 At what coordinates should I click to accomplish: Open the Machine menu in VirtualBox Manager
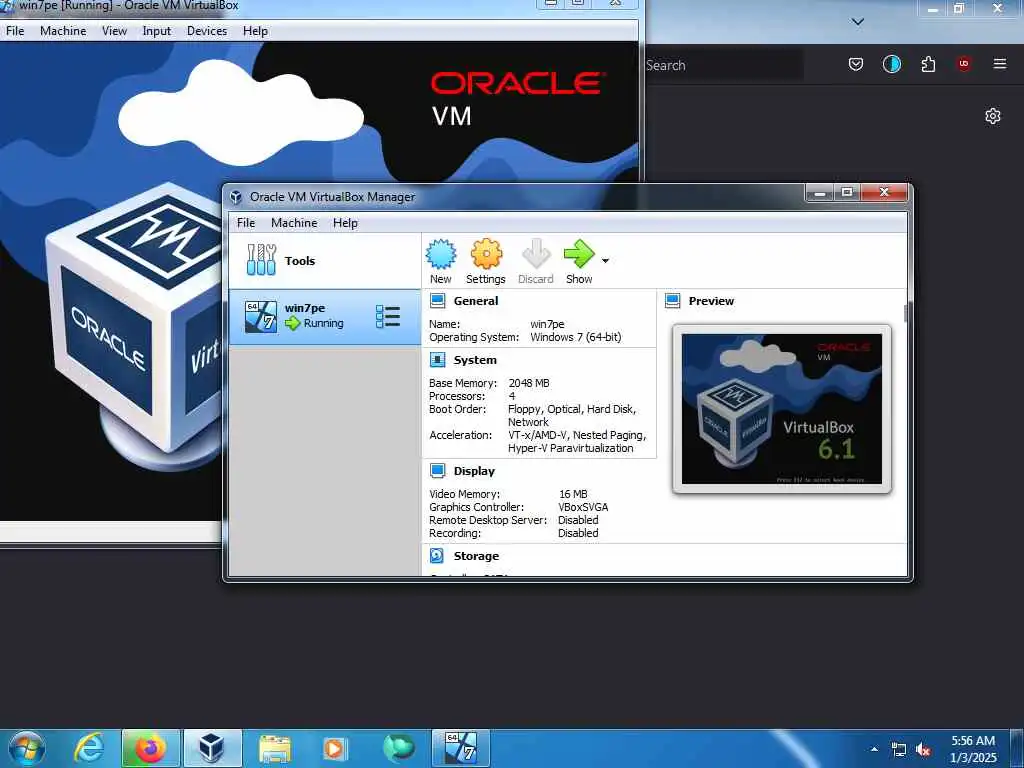click(x=295, y=223)
